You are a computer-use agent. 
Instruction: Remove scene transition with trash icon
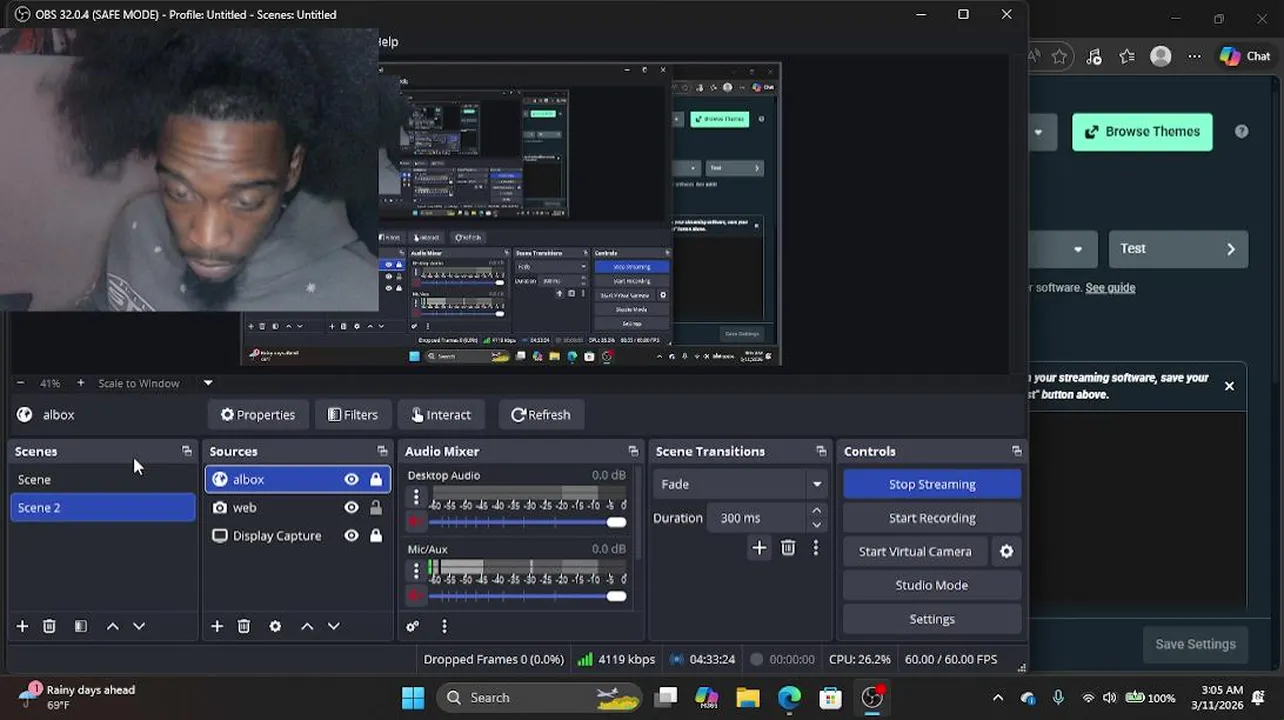[x=788, y=547]
